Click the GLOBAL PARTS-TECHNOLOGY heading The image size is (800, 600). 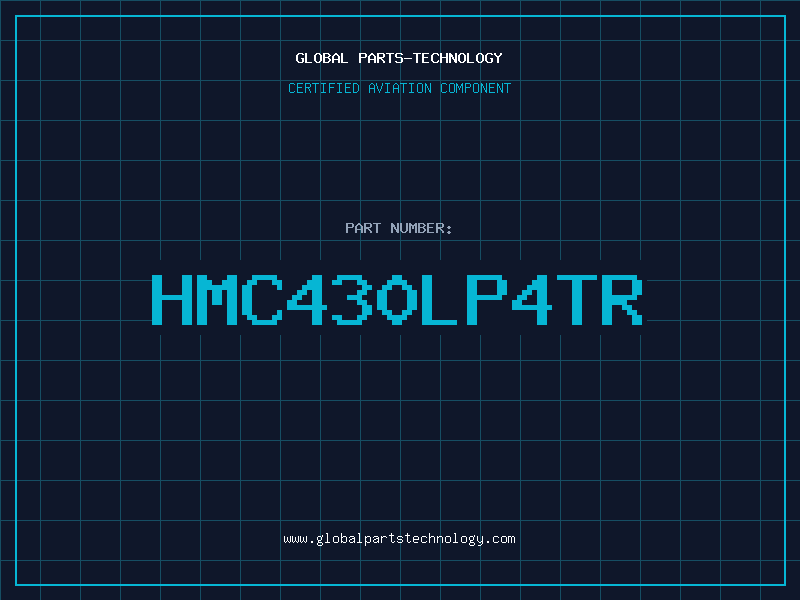coord(399,58)
